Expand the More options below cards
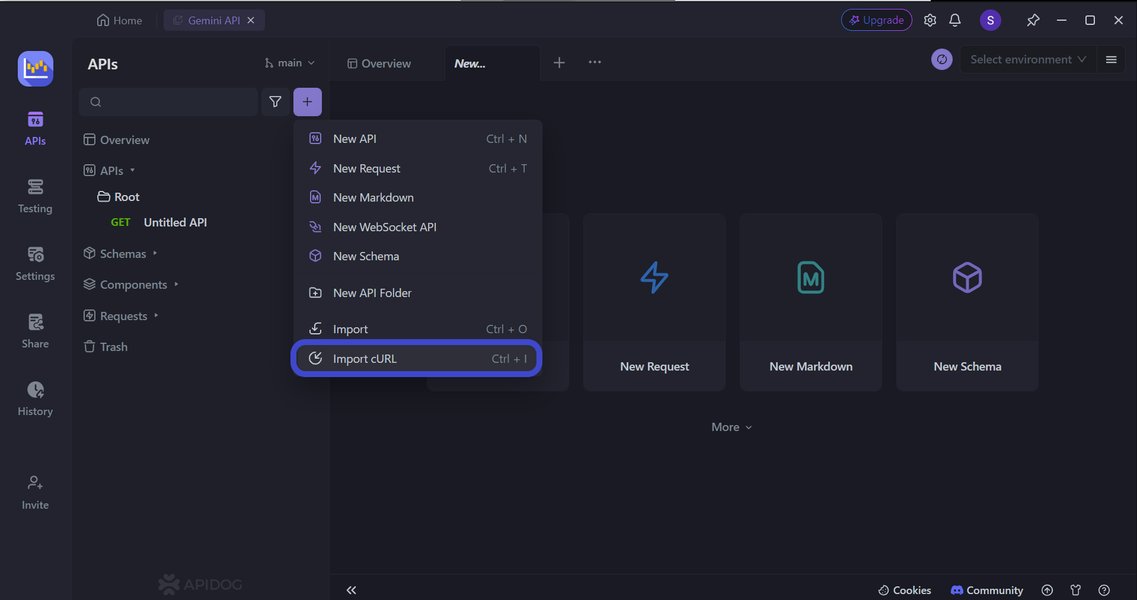This screenshot has height=600, width=1137. click(731, 427)
